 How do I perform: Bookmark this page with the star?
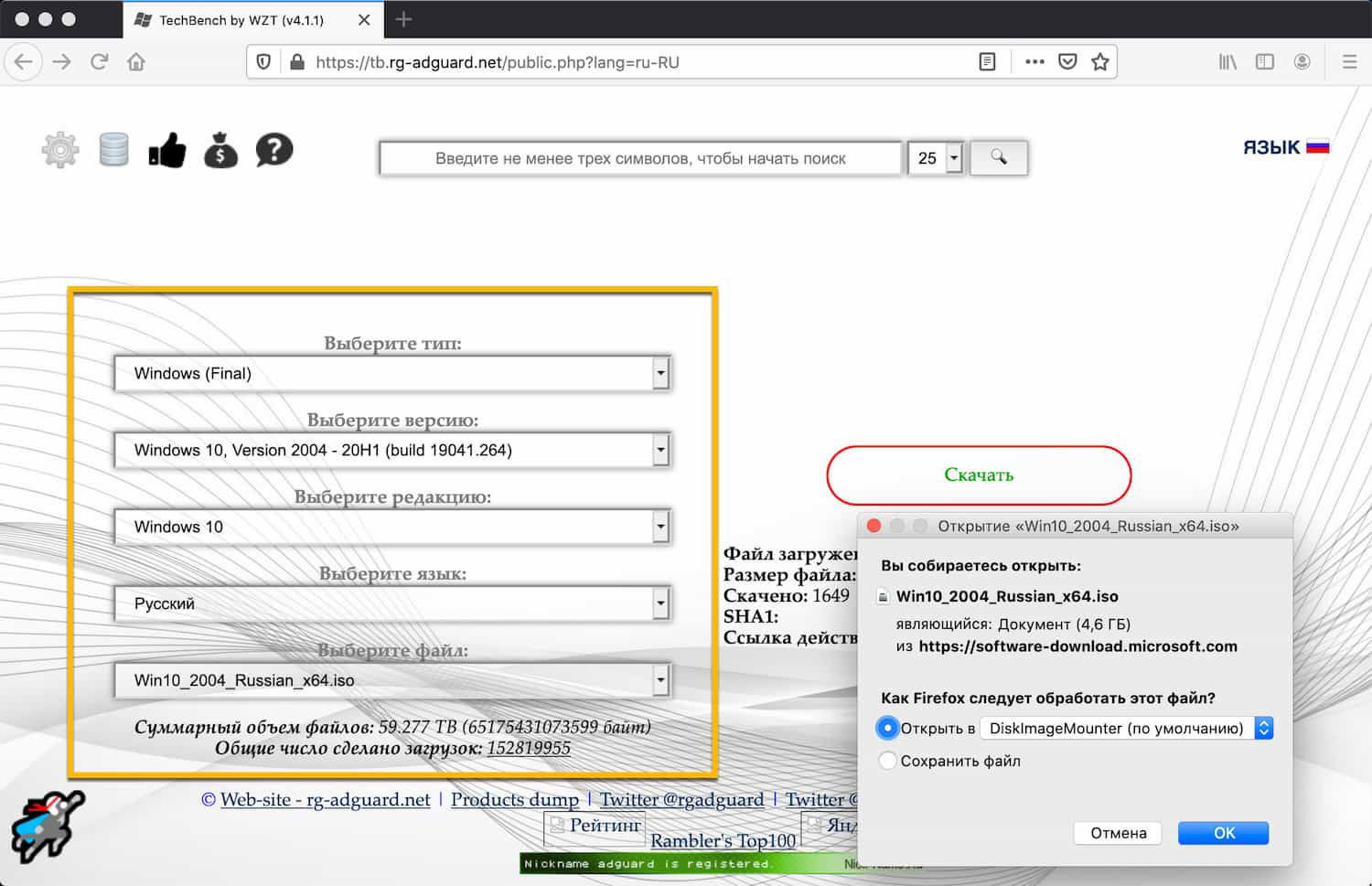[x=1100, y=62]
